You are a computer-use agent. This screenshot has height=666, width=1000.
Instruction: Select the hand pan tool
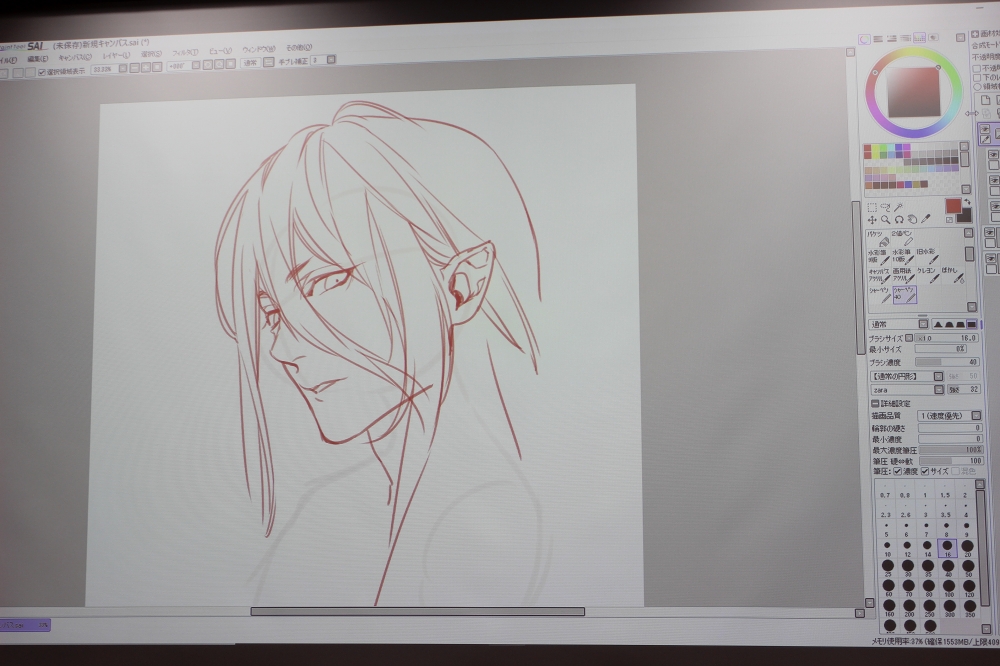[x=912, y=219]
